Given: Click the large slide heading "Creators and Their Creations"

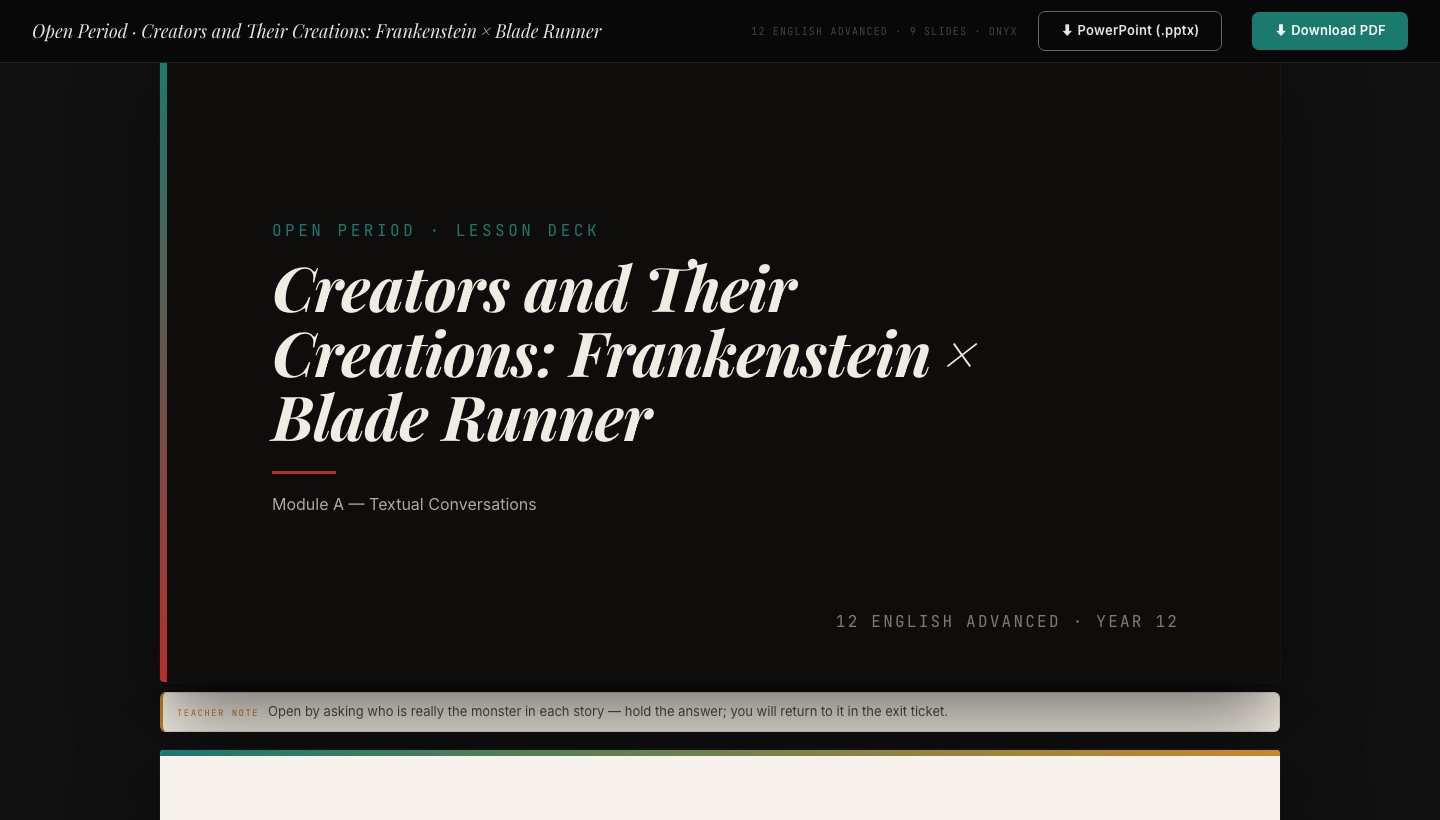Looking at the screenshot, I should tap(625, 353).
